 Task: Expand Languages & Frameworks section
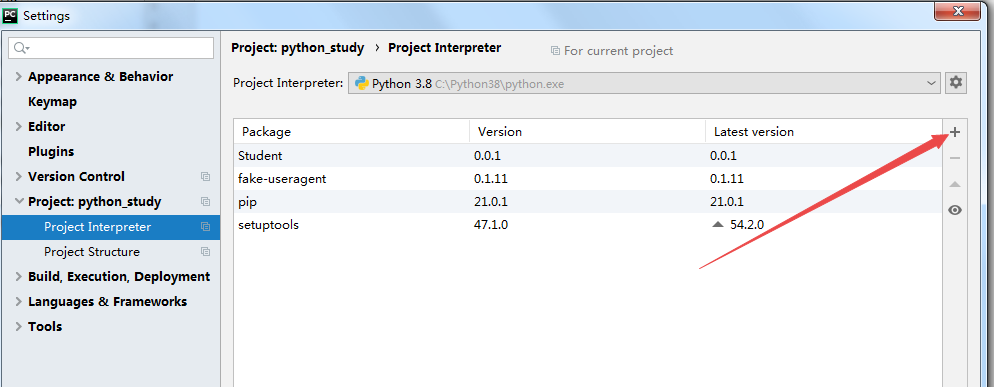[19, 302]
